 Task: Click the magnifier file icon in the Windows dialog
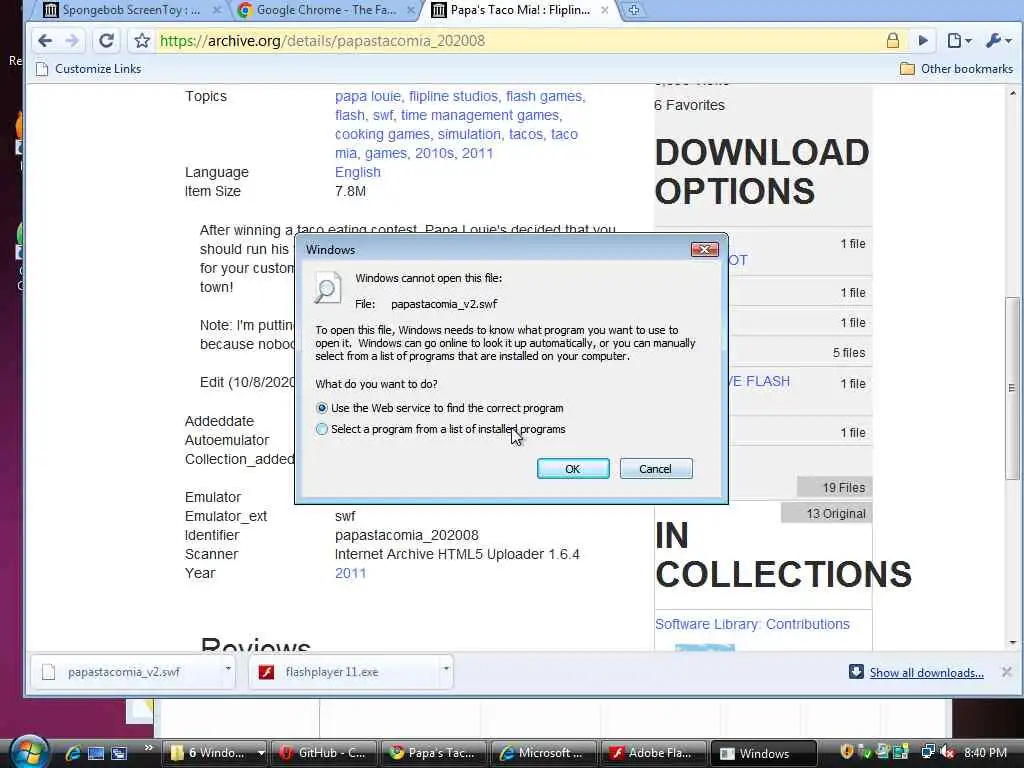327,288
